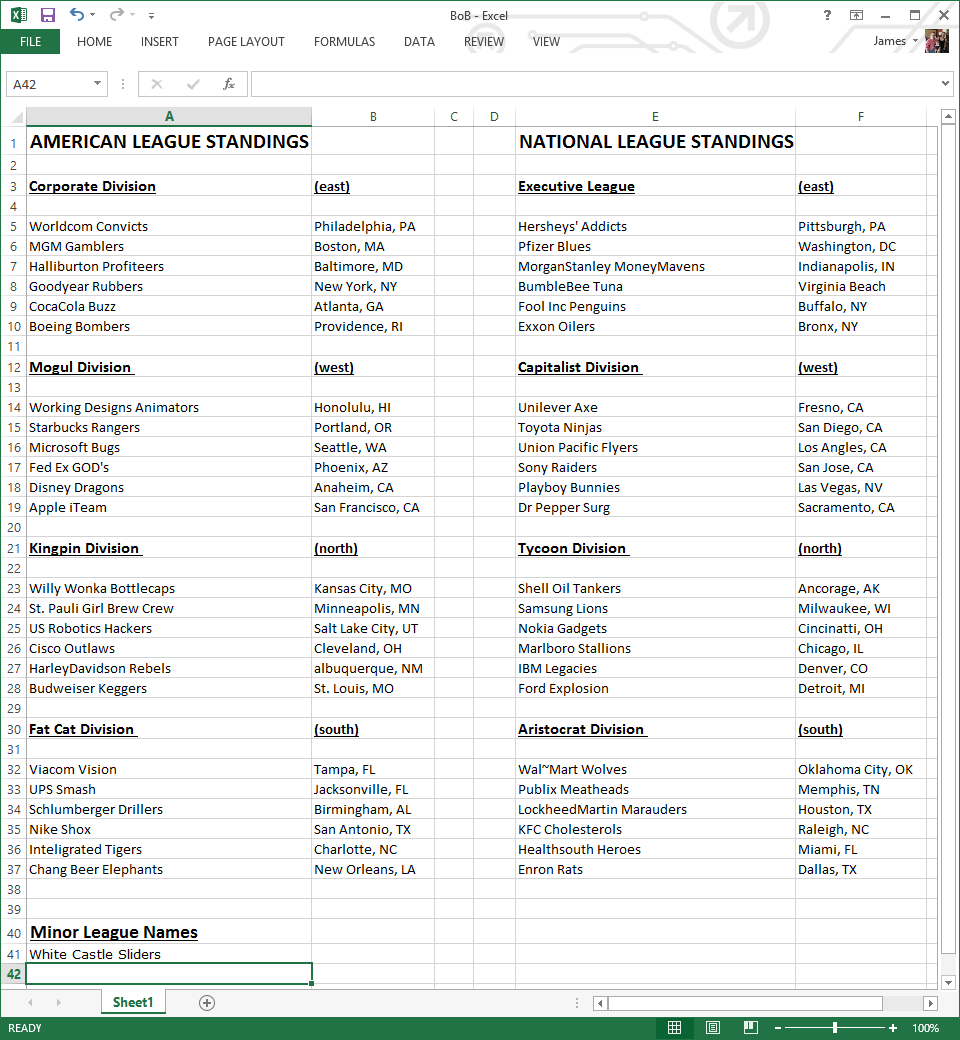The height and width of the screenshot is (1040, 960).
Task: Open Customize Quick Access Toolbar dropdown
Action: 151,16
